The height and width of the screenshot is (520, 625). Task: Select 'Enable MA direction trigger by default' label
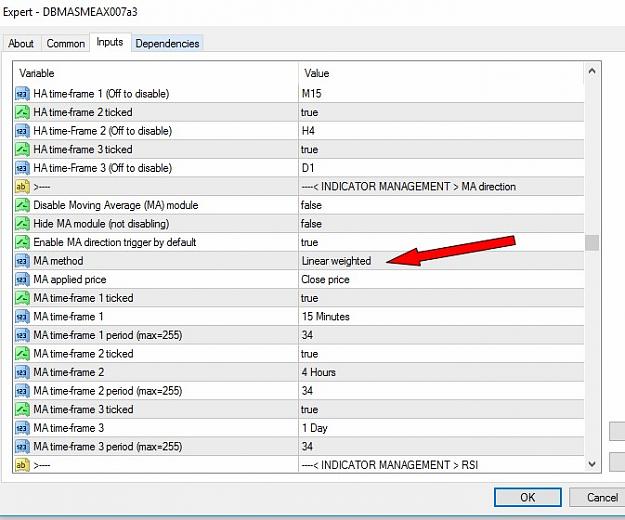[x=115, y=242]
